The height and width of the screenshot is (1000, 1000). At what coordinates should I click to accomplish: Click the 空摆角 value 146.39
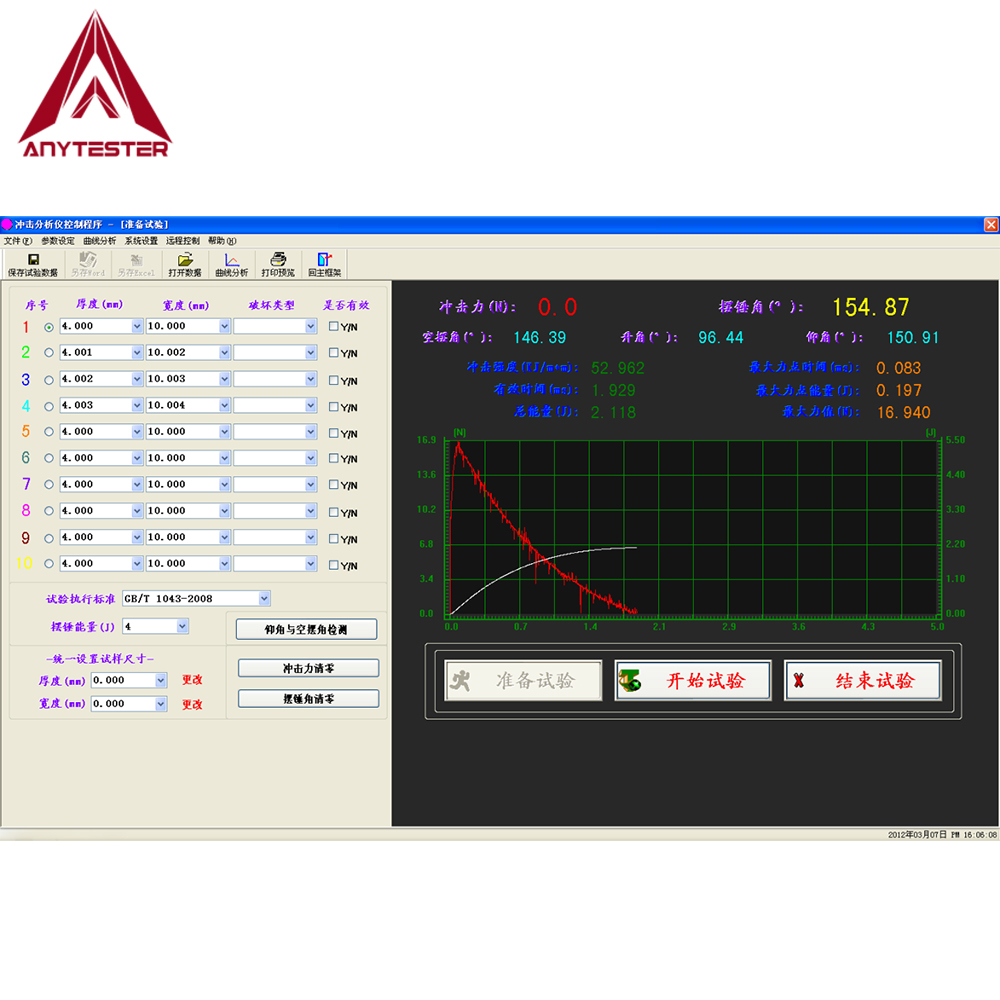(540, 337)
